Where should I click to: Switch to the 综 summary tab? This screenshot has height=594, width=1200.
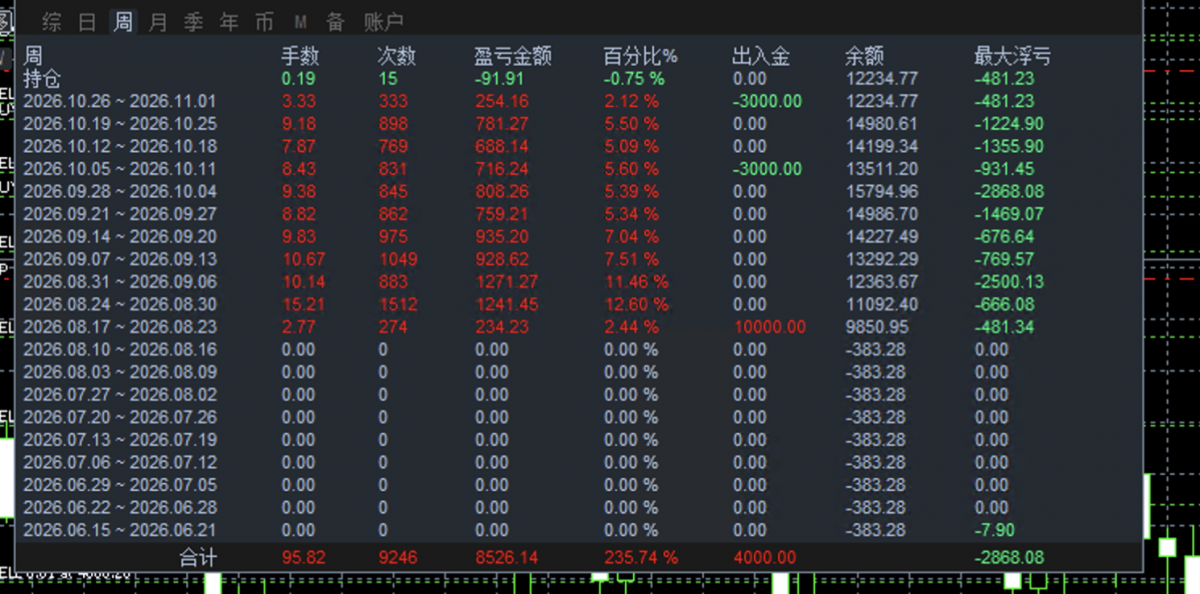(51, 21)
